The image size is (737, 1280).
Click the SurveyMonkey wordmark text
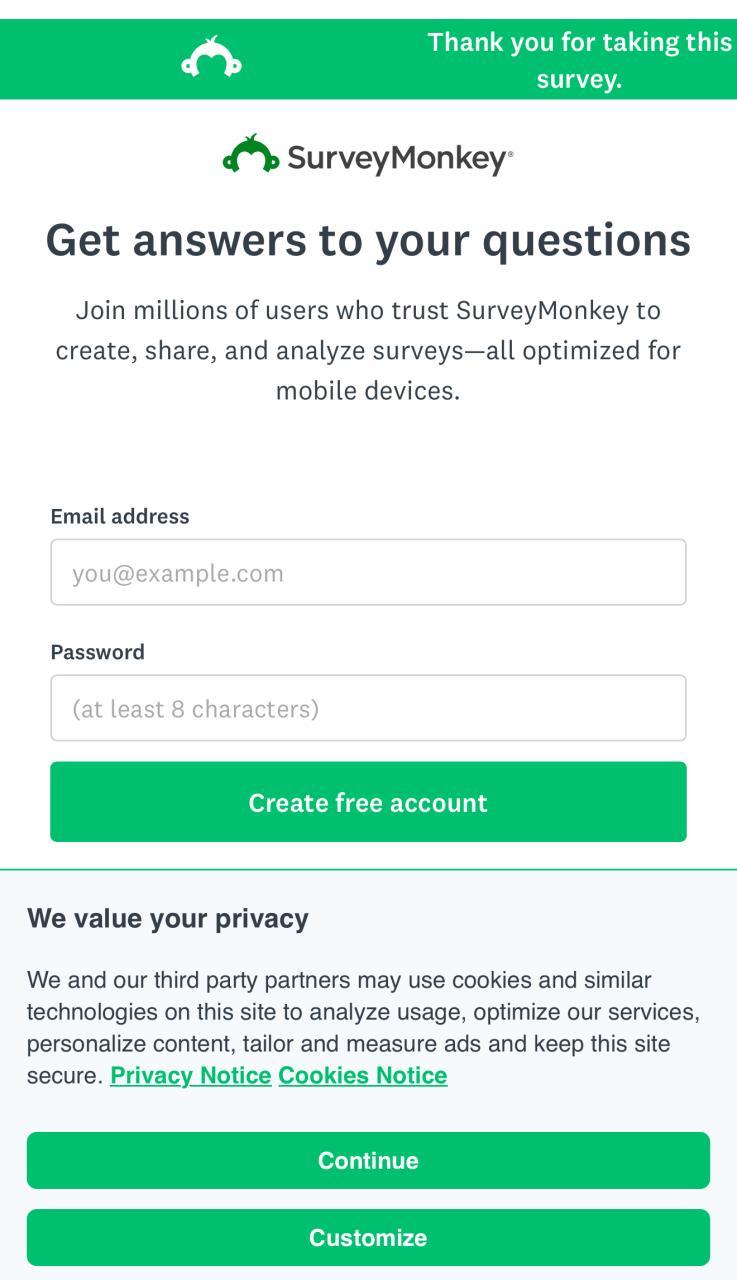396,158
